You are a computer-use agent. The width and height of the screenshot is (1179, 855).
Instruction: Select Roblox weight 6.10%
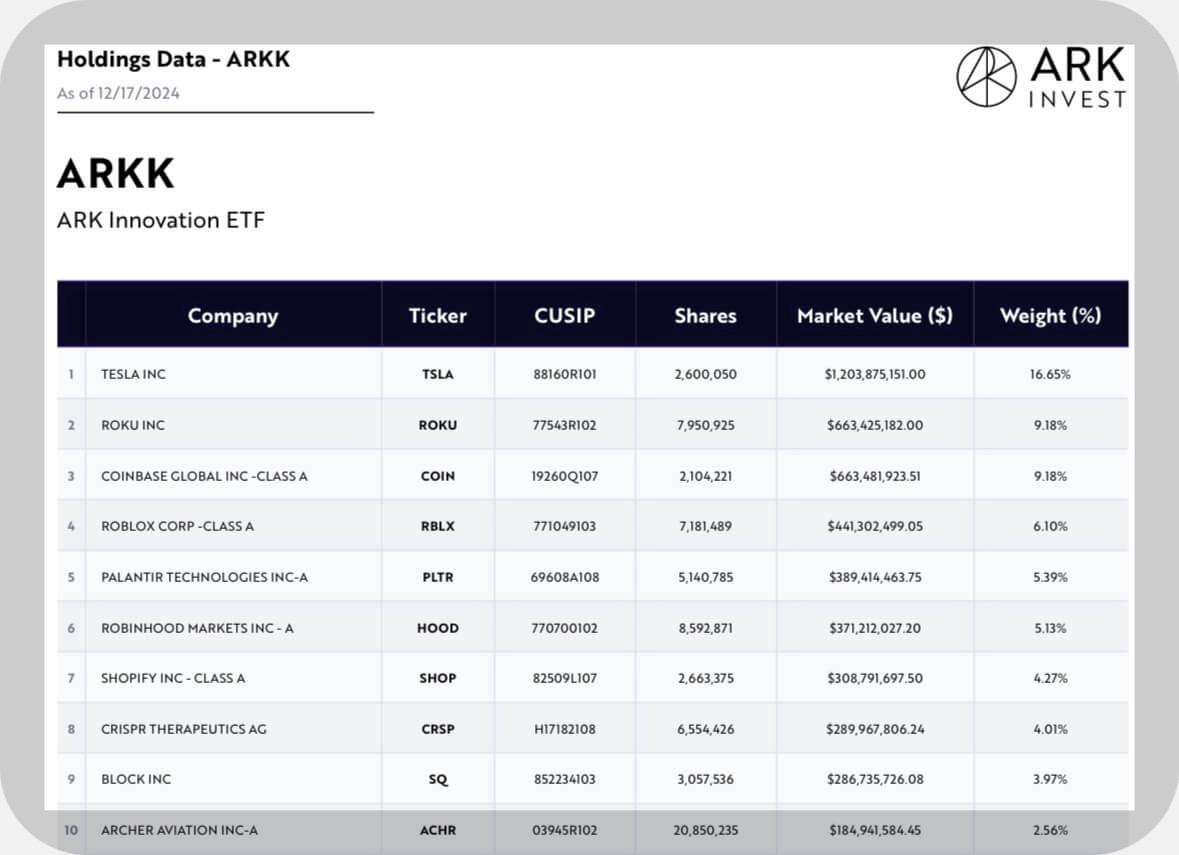(x=1050, y=526)
